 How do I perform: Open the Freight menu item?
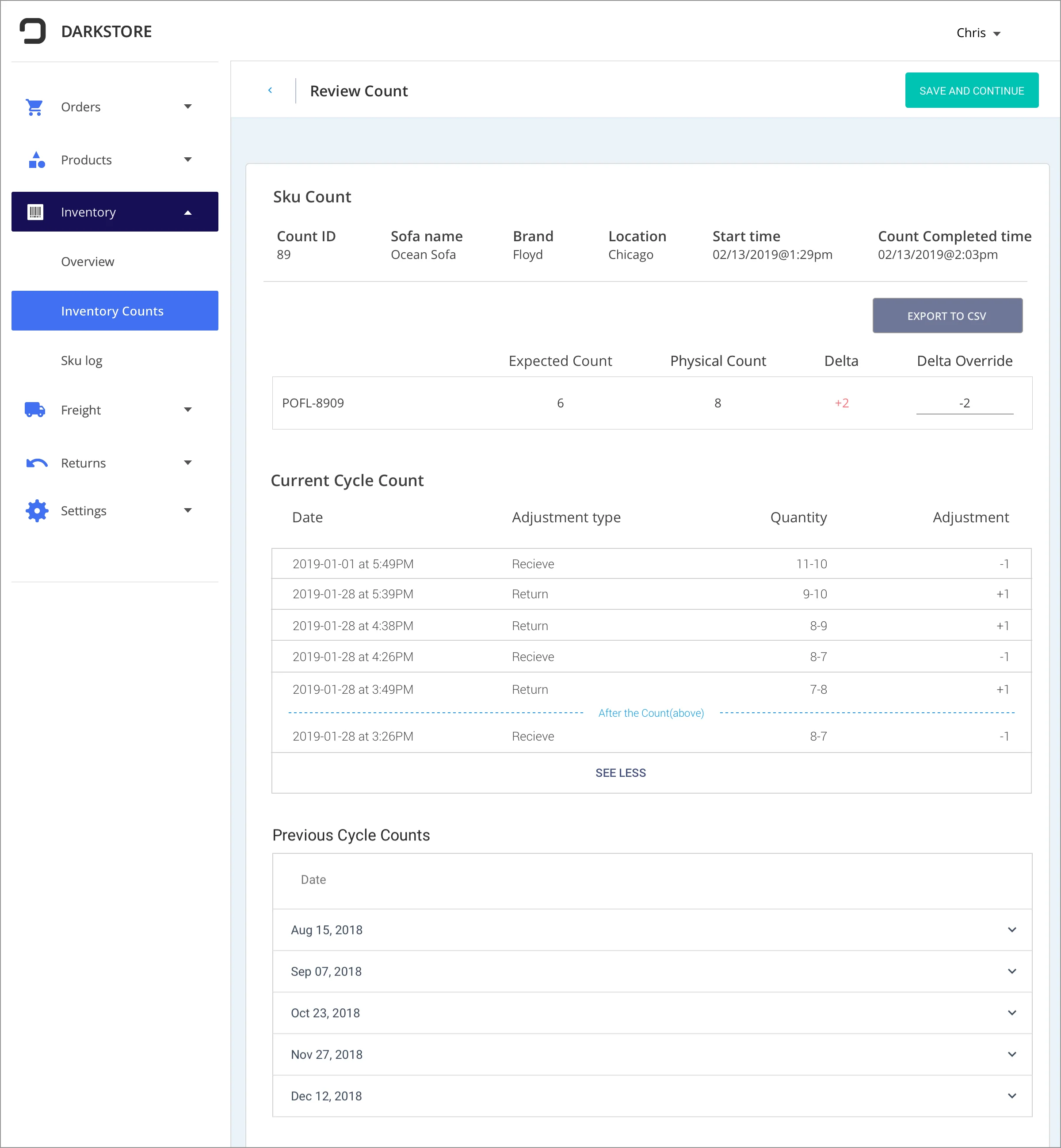point(114,410)
